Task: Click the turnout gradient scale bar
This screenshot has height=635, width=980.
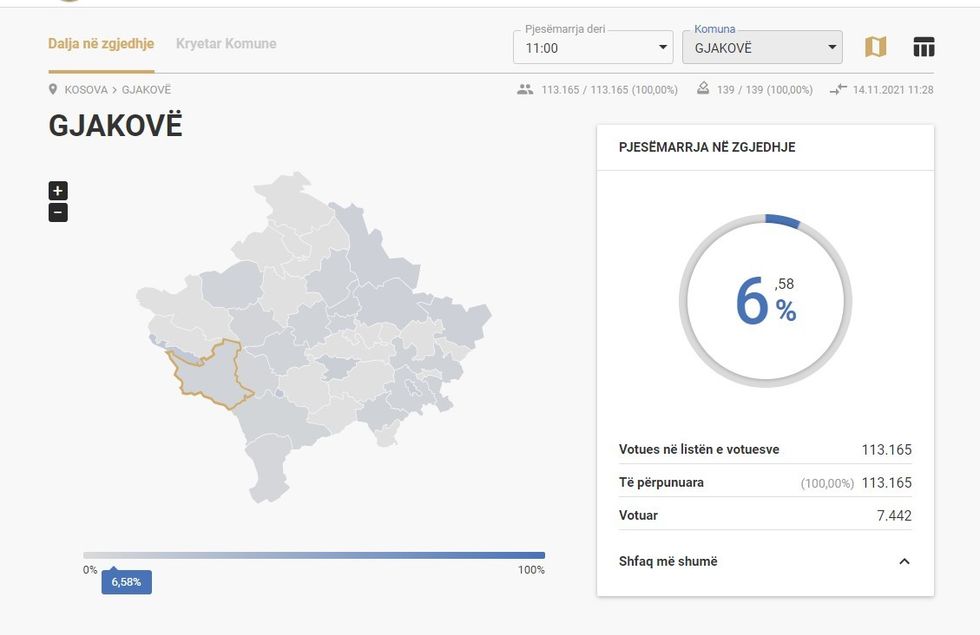Action: pos(314,555)
